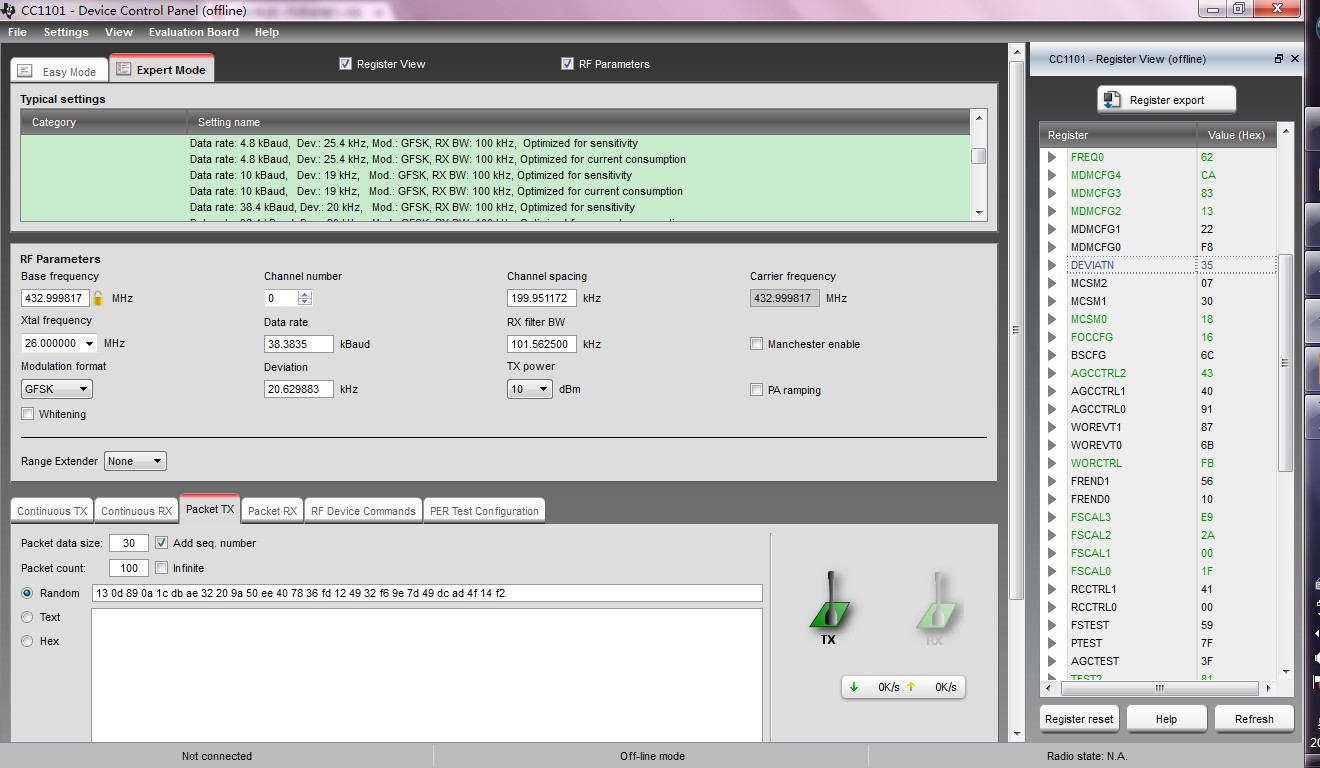The height and width of the screenshot is (768, 1320).
Task: Switch to the Continuous TX tab
Action: tap(52, 511)
